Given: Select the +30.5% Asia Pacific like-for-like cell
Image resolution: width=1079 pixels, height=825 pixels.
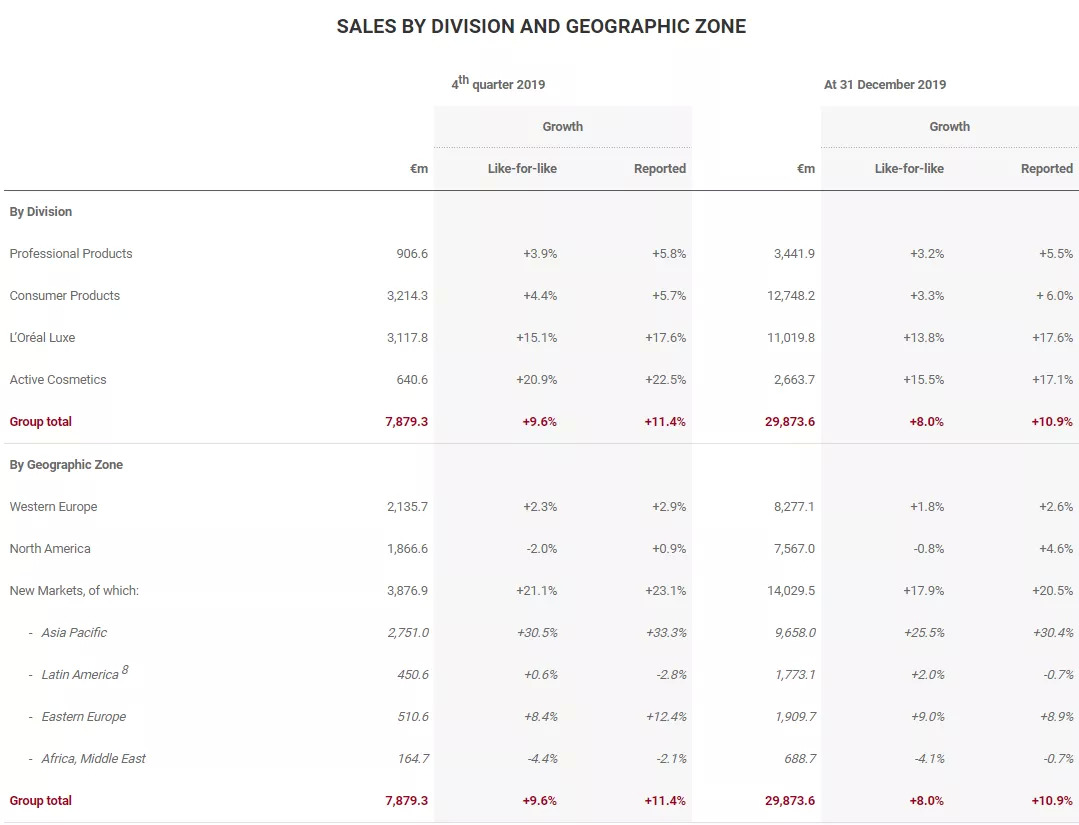Looking at the screenshot, I should [x=537, y=633].
